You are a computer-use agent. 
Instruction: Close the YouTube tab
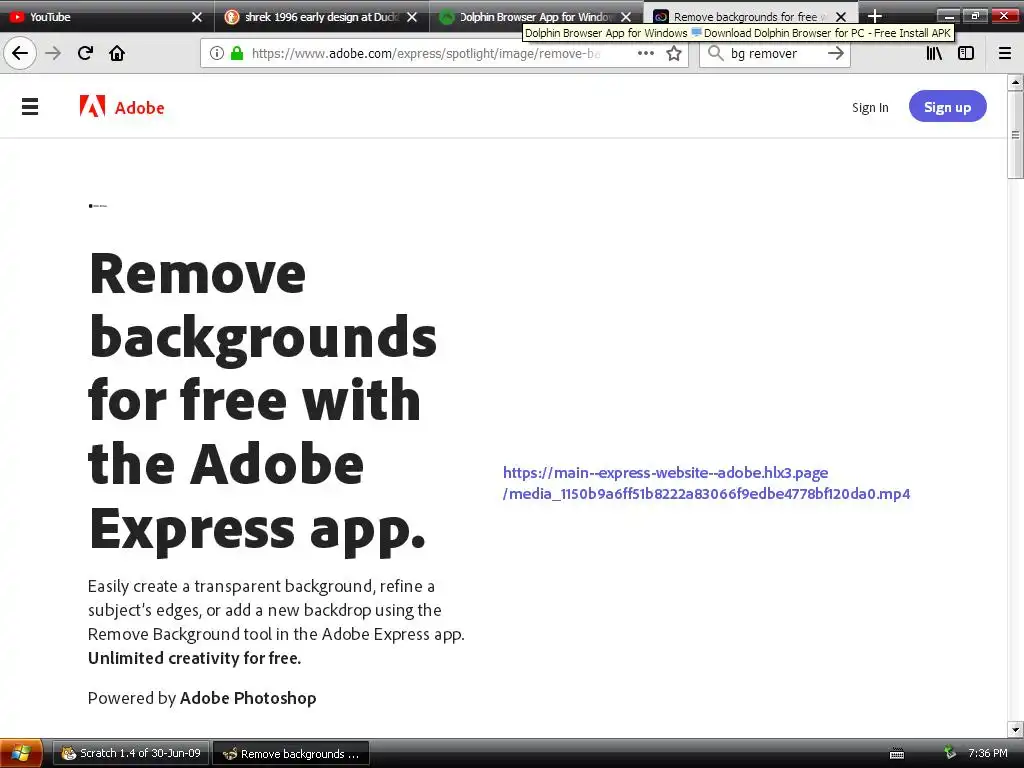(197, 17)
